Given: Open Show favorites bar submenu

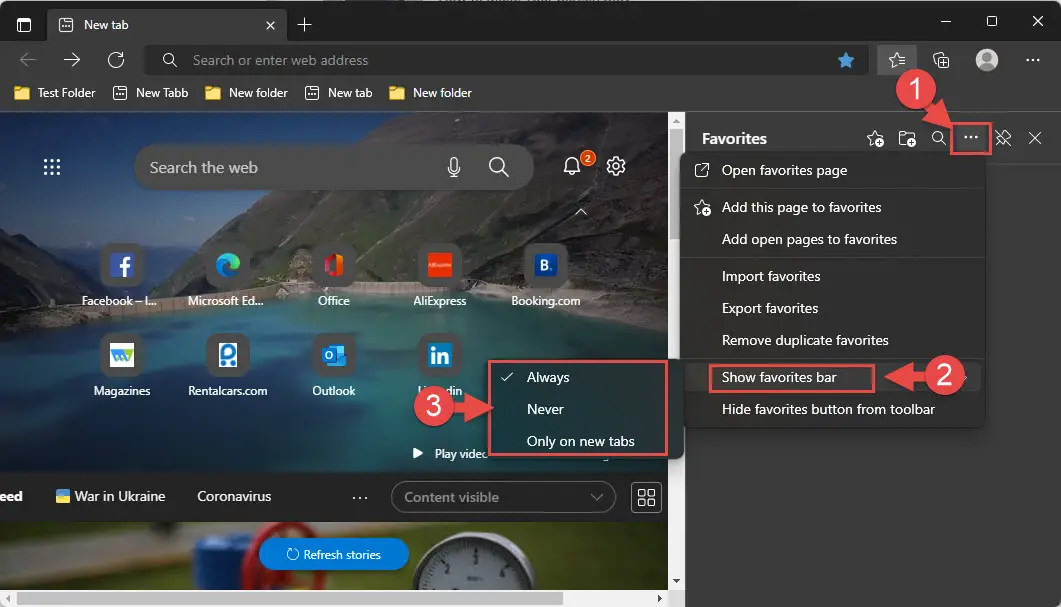Looking at the screenshot, I should click(x=832, y=378).
